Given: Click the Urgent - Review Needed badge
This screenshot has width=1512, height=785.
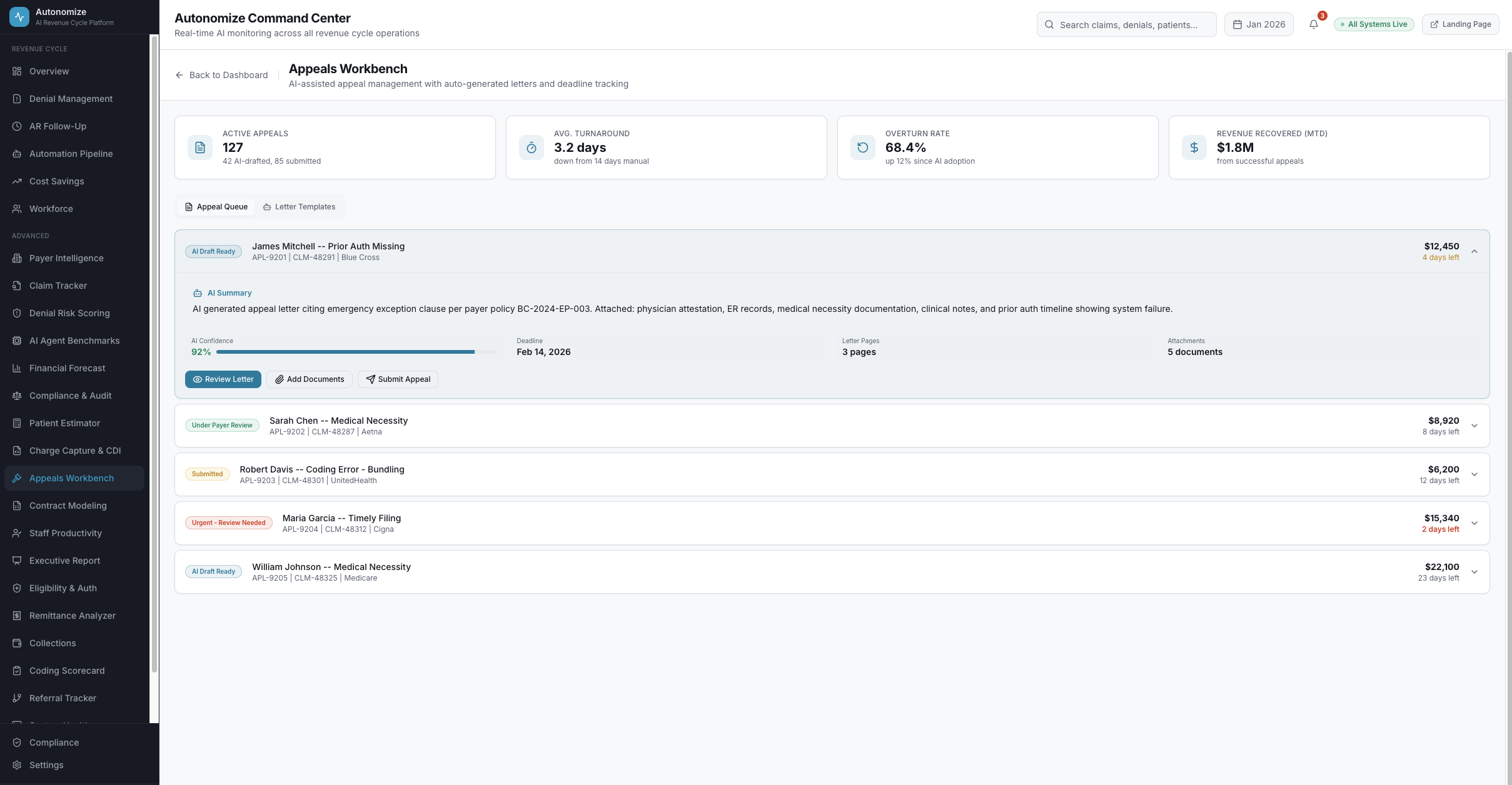Looking at the screenshot, I should 228,522.
